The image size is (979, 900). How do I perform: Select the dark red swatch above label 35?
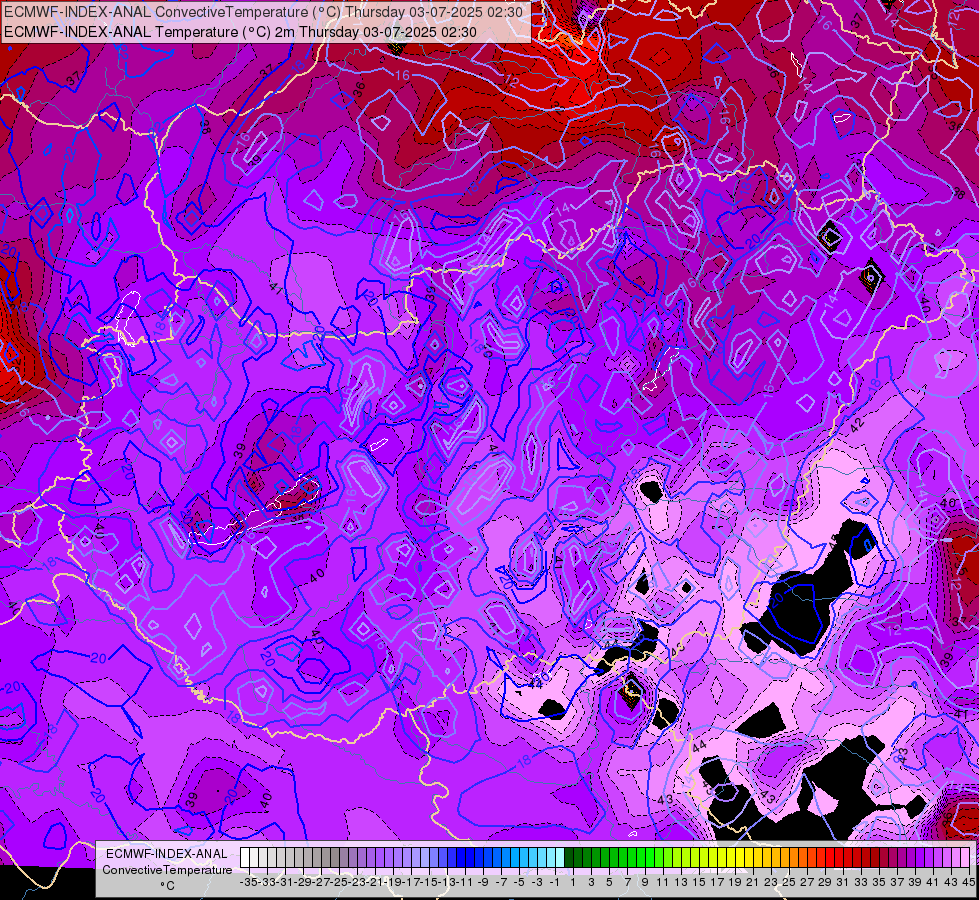tap(875, 857)
